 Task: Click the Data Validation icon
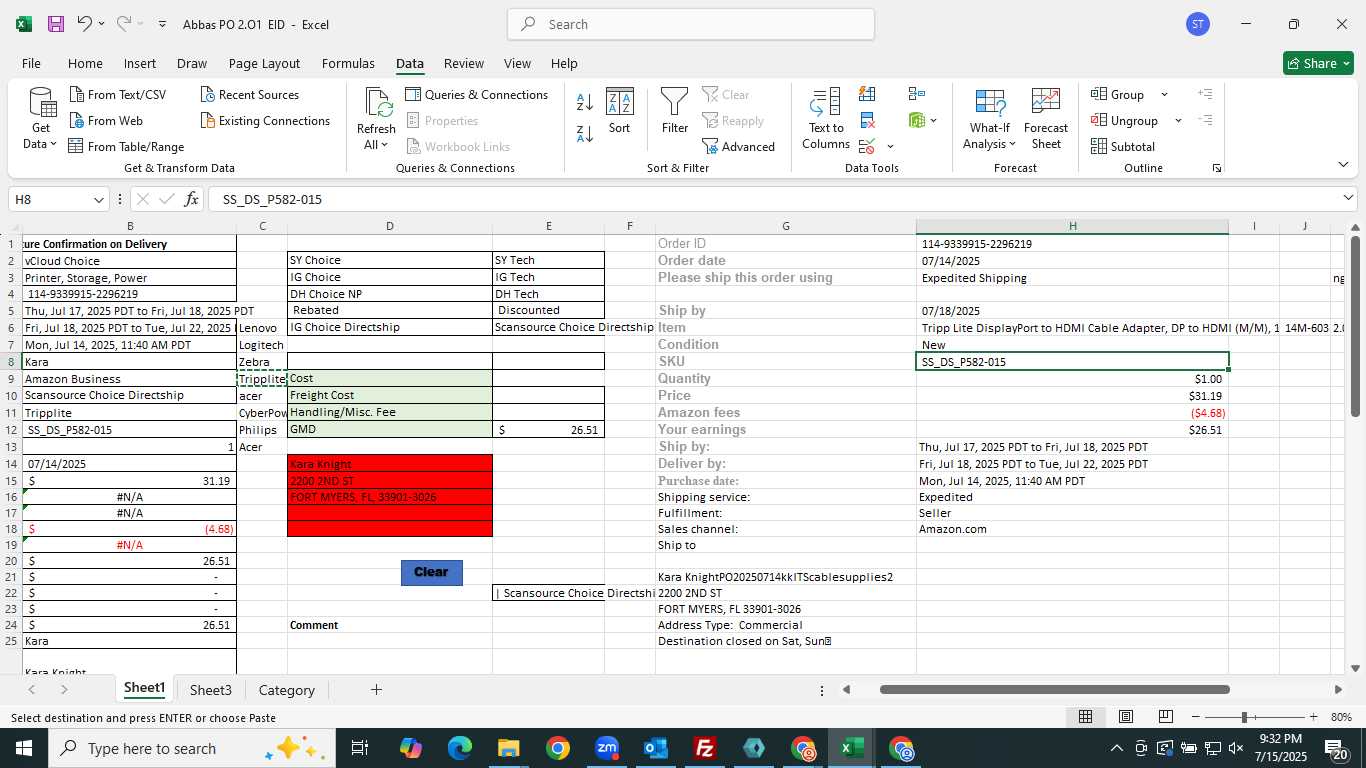pyautogui.click(x=867, y=147)
